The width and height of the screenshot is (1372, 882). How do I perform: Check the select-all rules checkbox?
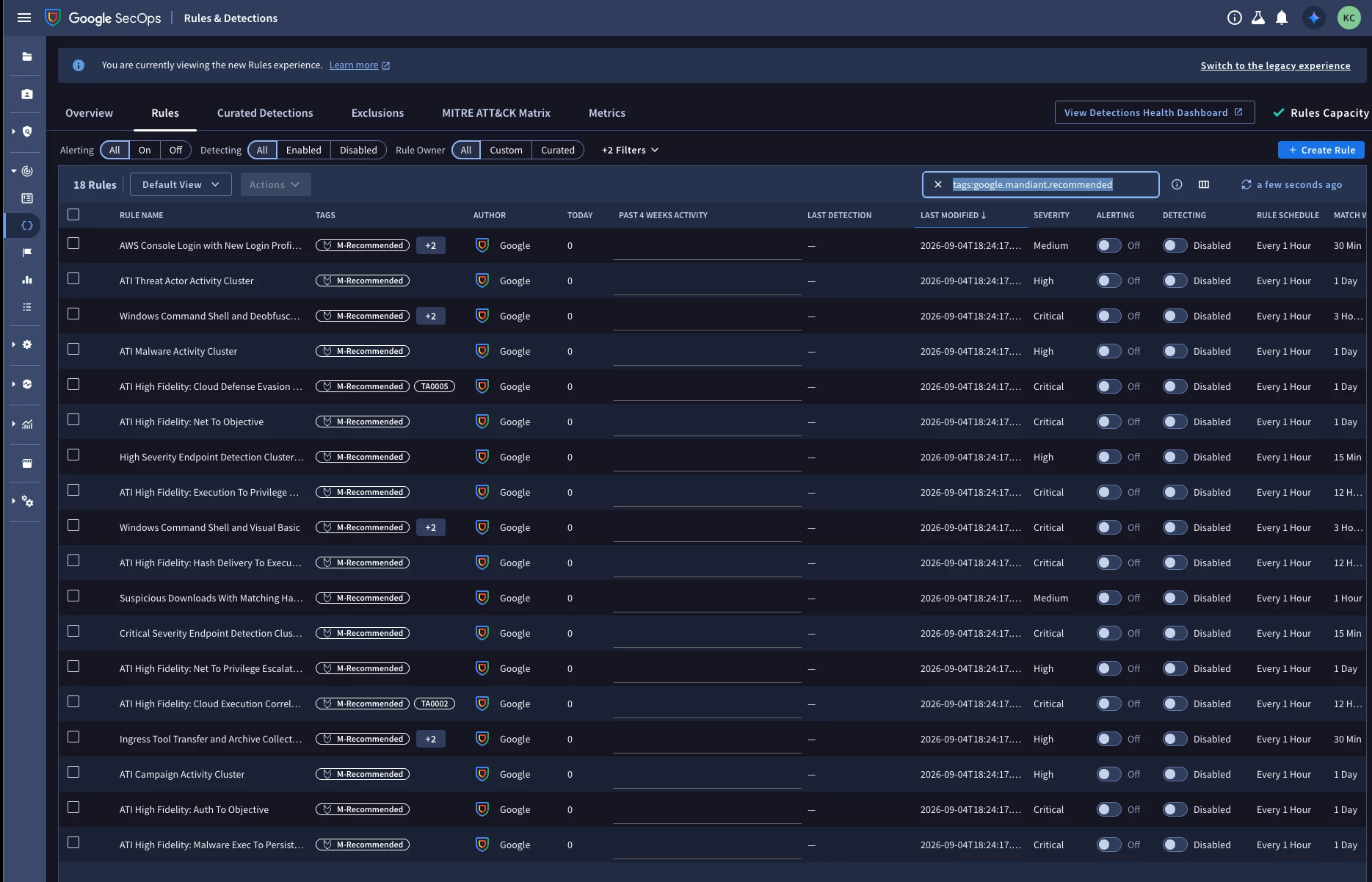(73, 214)
